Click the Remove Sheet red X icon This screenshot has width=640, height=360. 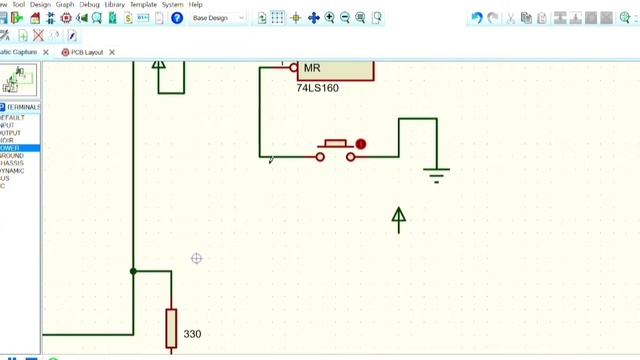tap(38, 36)
